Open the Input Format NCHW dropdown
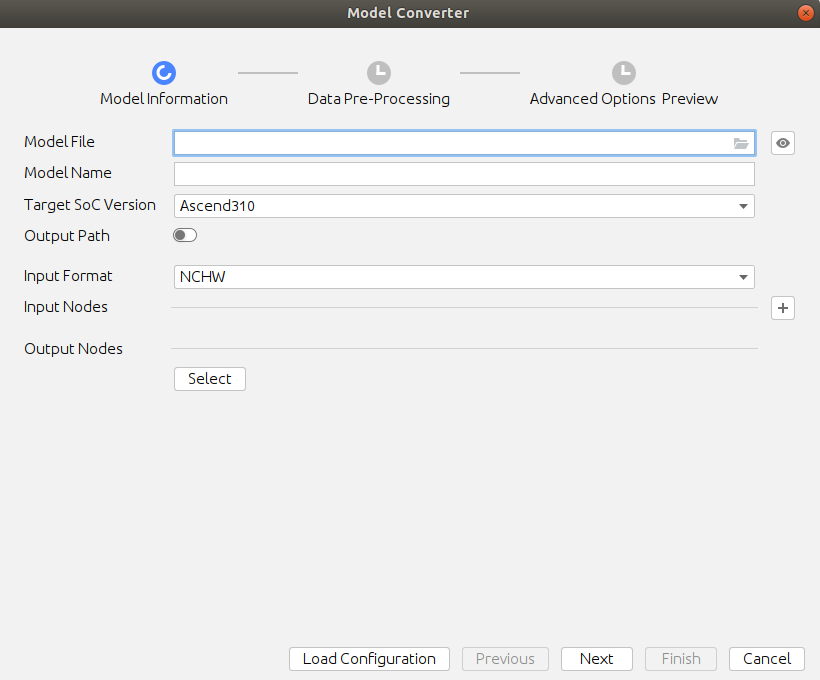Screen dimensions: 820x680 pyautogui.click(x=743, y=277)
